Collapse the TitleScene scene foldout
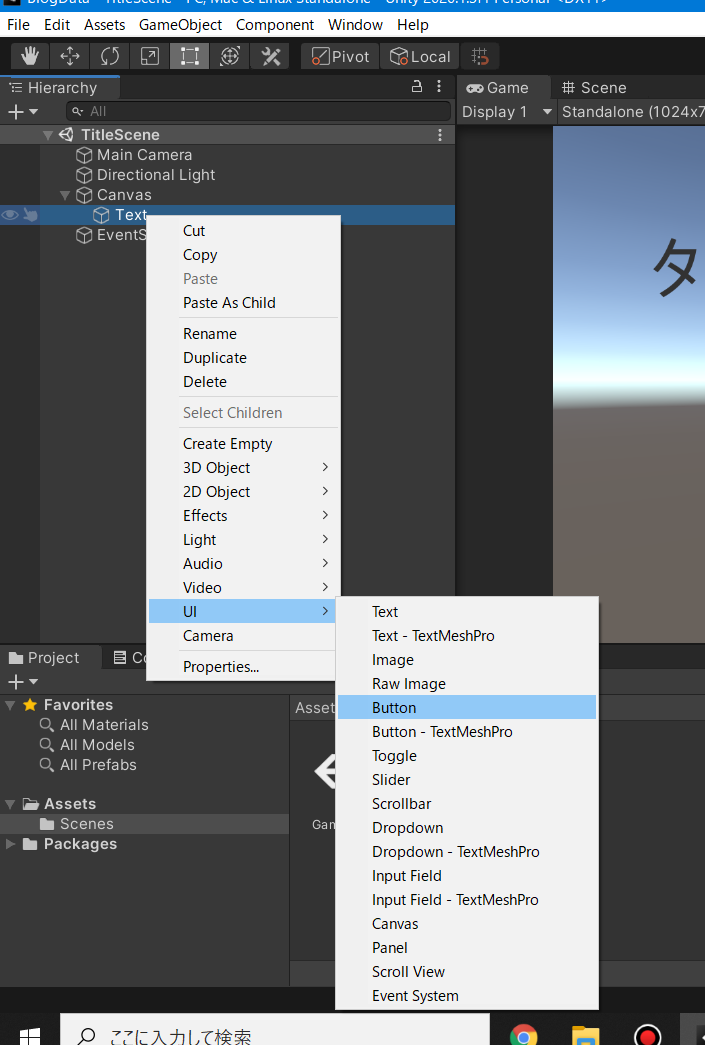705x1045 pixels. pyautogui.click(x=47, y=135)
